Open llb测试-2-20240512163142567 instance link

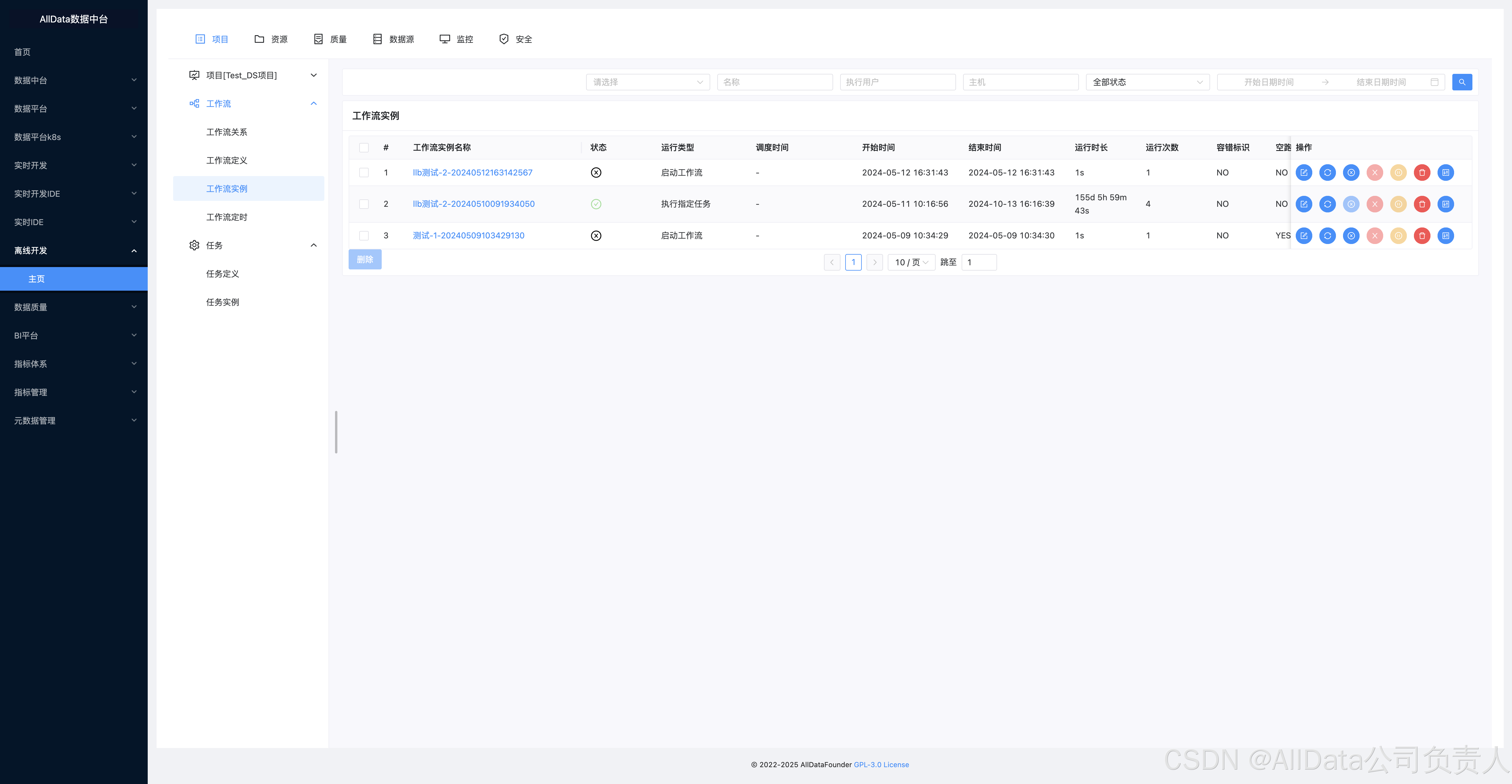click(472, 173)
